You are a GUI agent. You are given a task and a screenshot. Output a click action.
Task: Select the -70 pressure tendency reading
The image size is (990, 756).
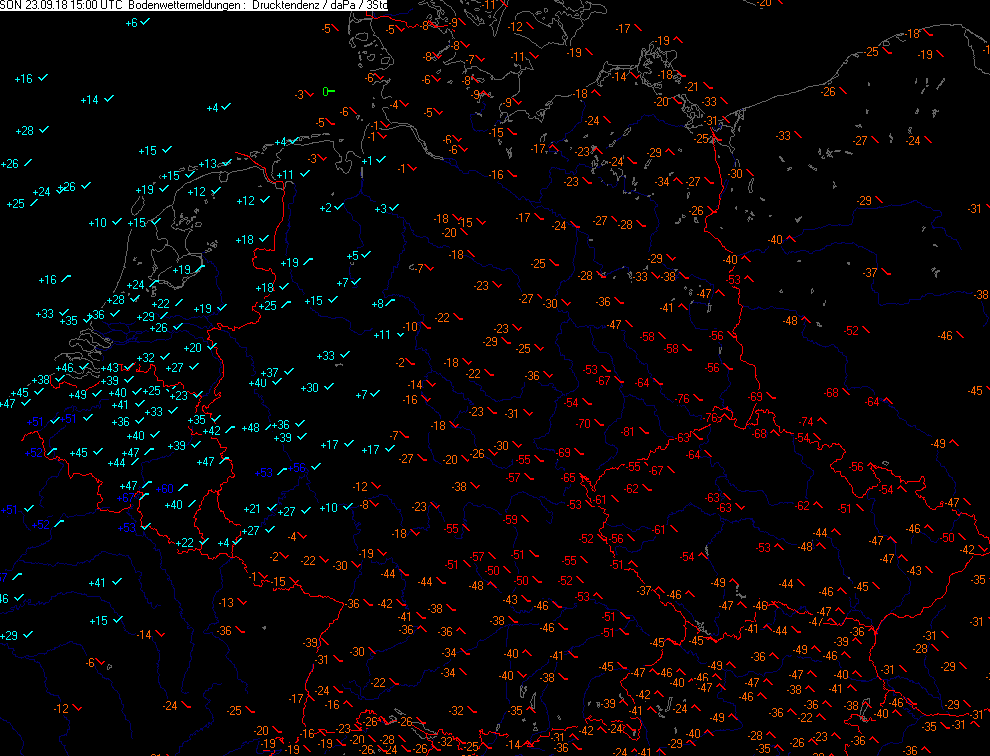point(583,424)
